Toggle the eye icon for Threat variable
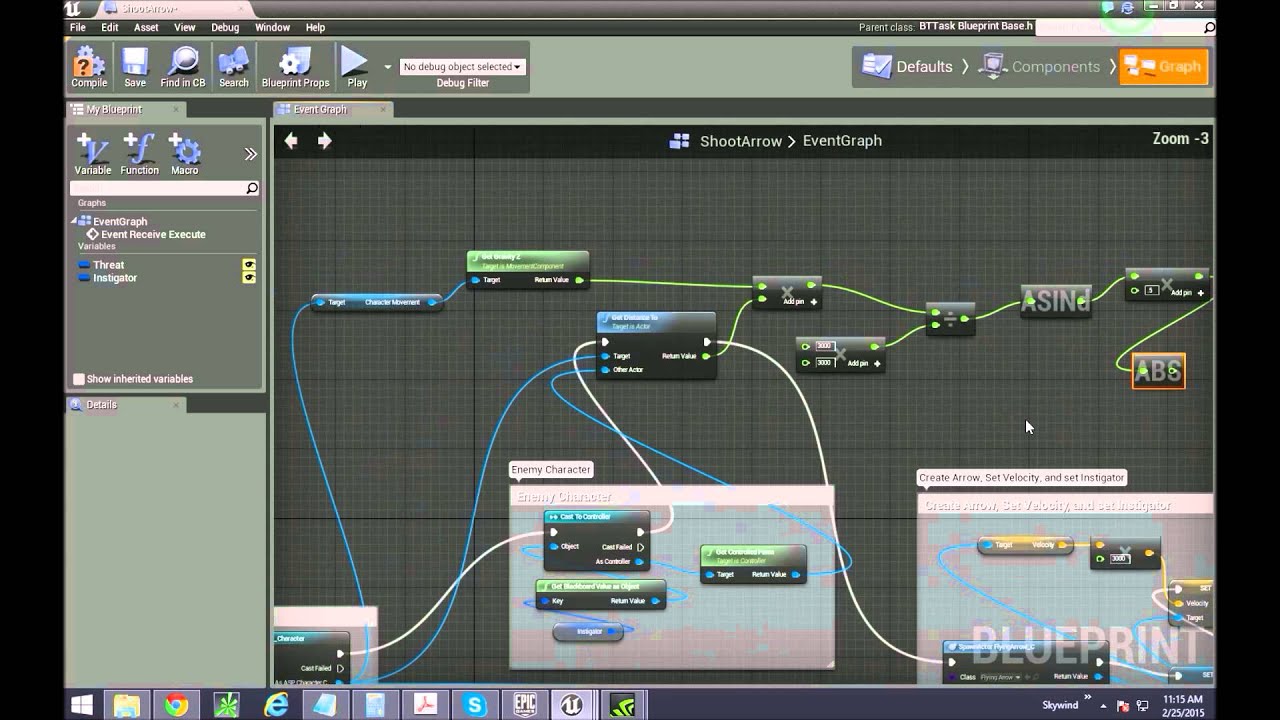This screenshot has height=720, width=1280. [249, 265]
